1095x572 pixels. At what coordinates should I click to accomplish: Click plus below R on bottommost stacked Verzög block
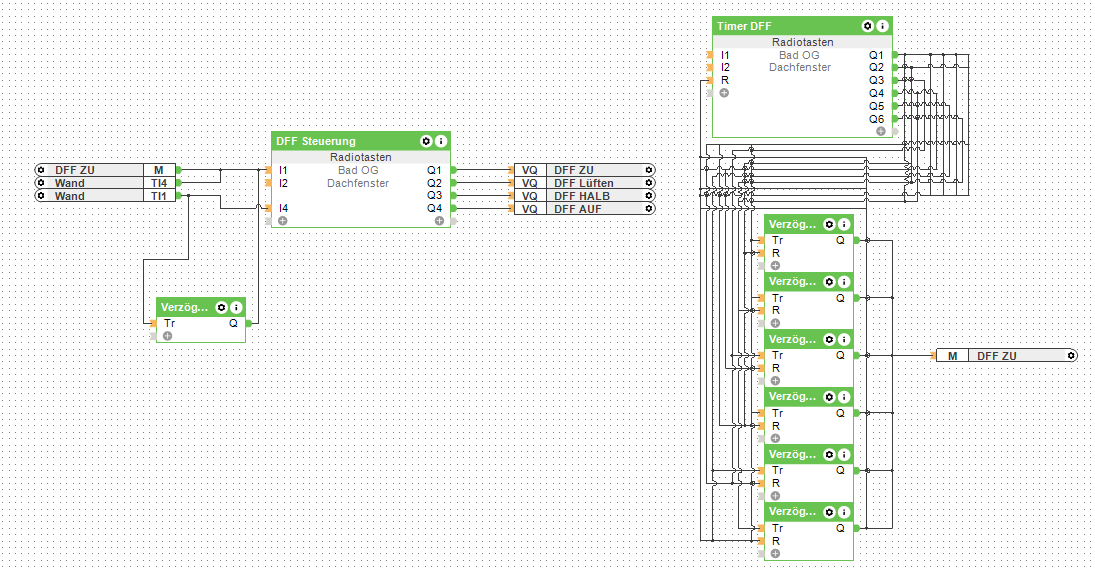click(775, 554)
